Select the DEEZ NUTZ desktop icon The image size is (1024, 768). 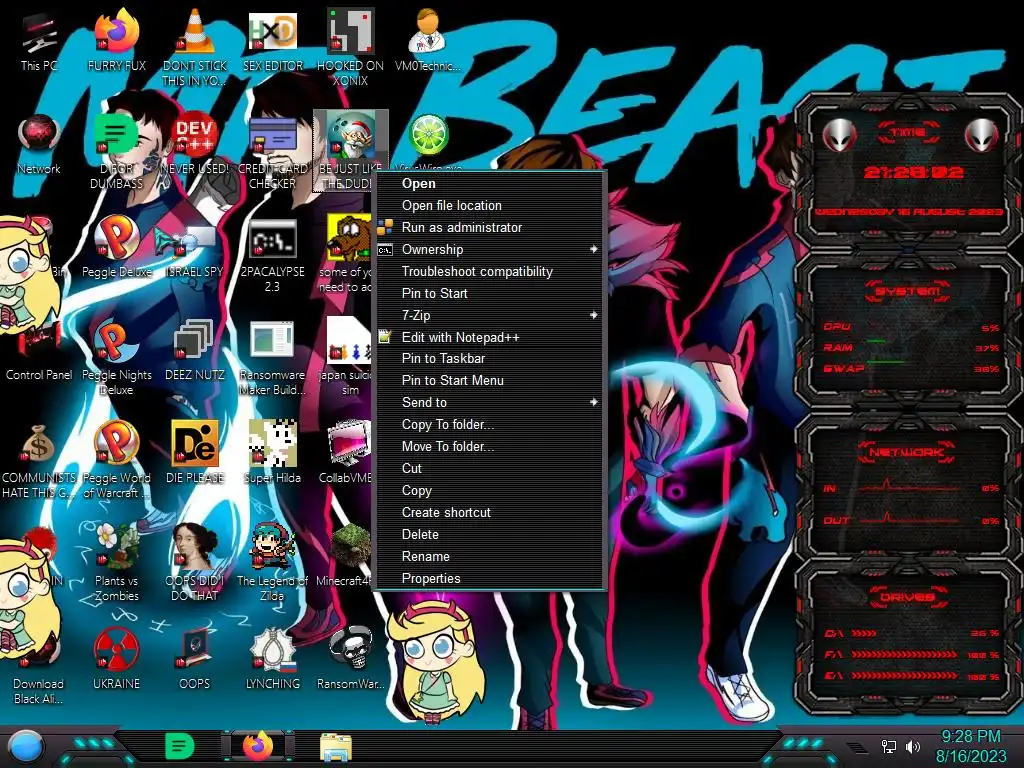click(x=195, y=350)
